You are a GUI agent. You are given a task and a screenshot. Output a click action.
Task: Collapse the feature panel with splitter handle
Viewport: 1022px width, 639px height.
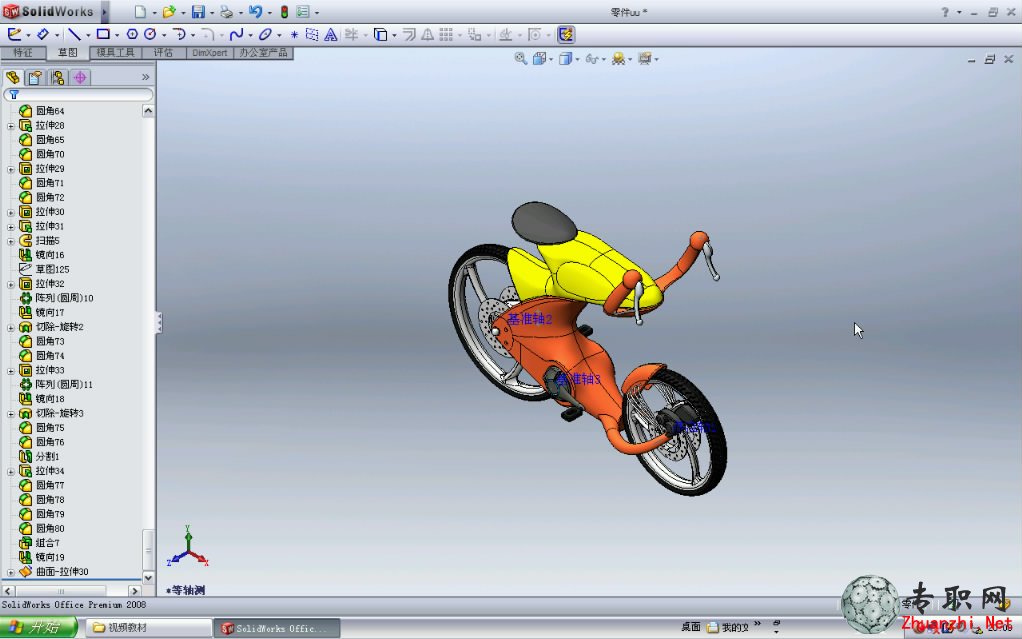(158, 323)
